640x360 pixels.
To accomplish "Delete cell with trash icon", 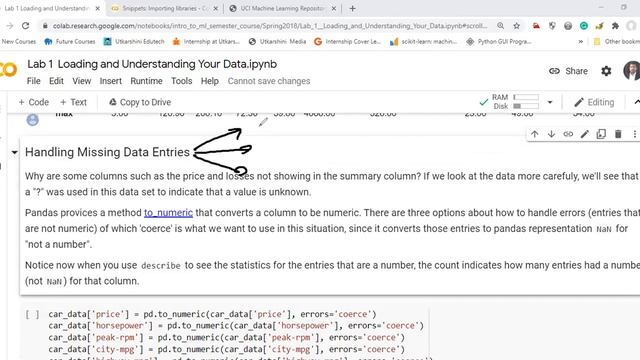I will pyautogui.click(x=618, y=134).
